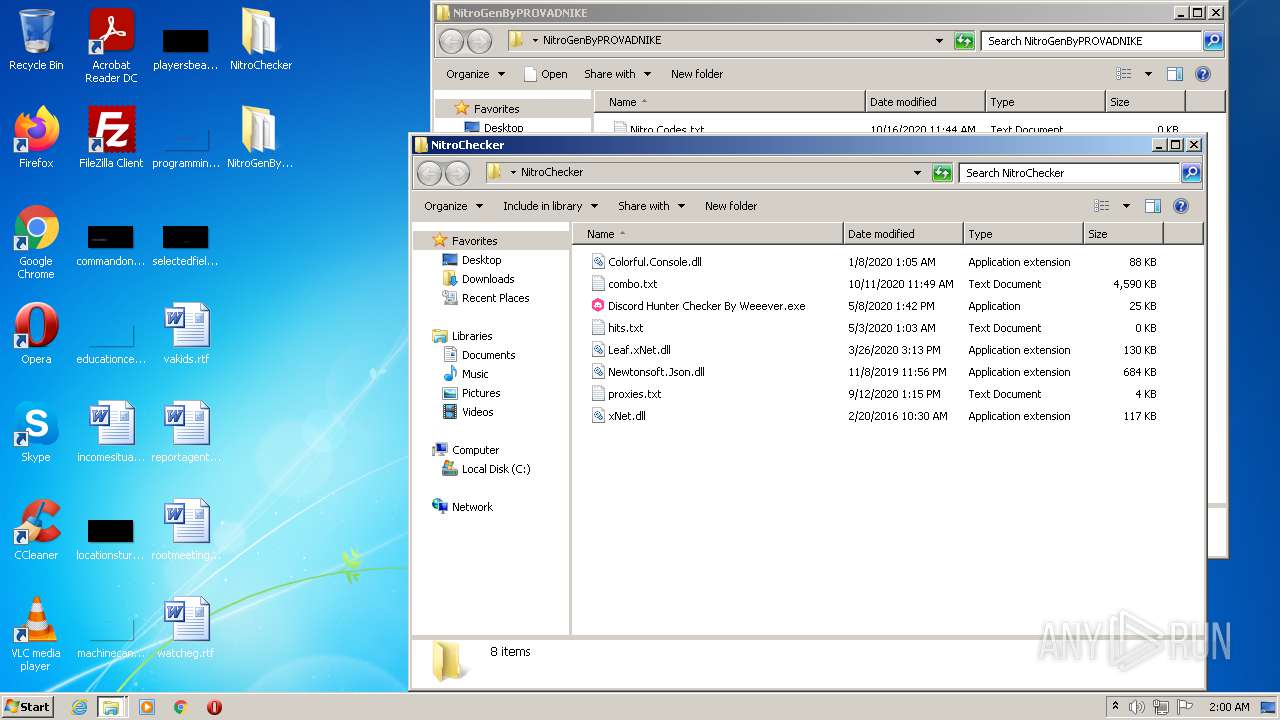Click the Search NitroChecker input field
The width and height of the screenshot is (1280, 720).
click(x=1069, y=173)
